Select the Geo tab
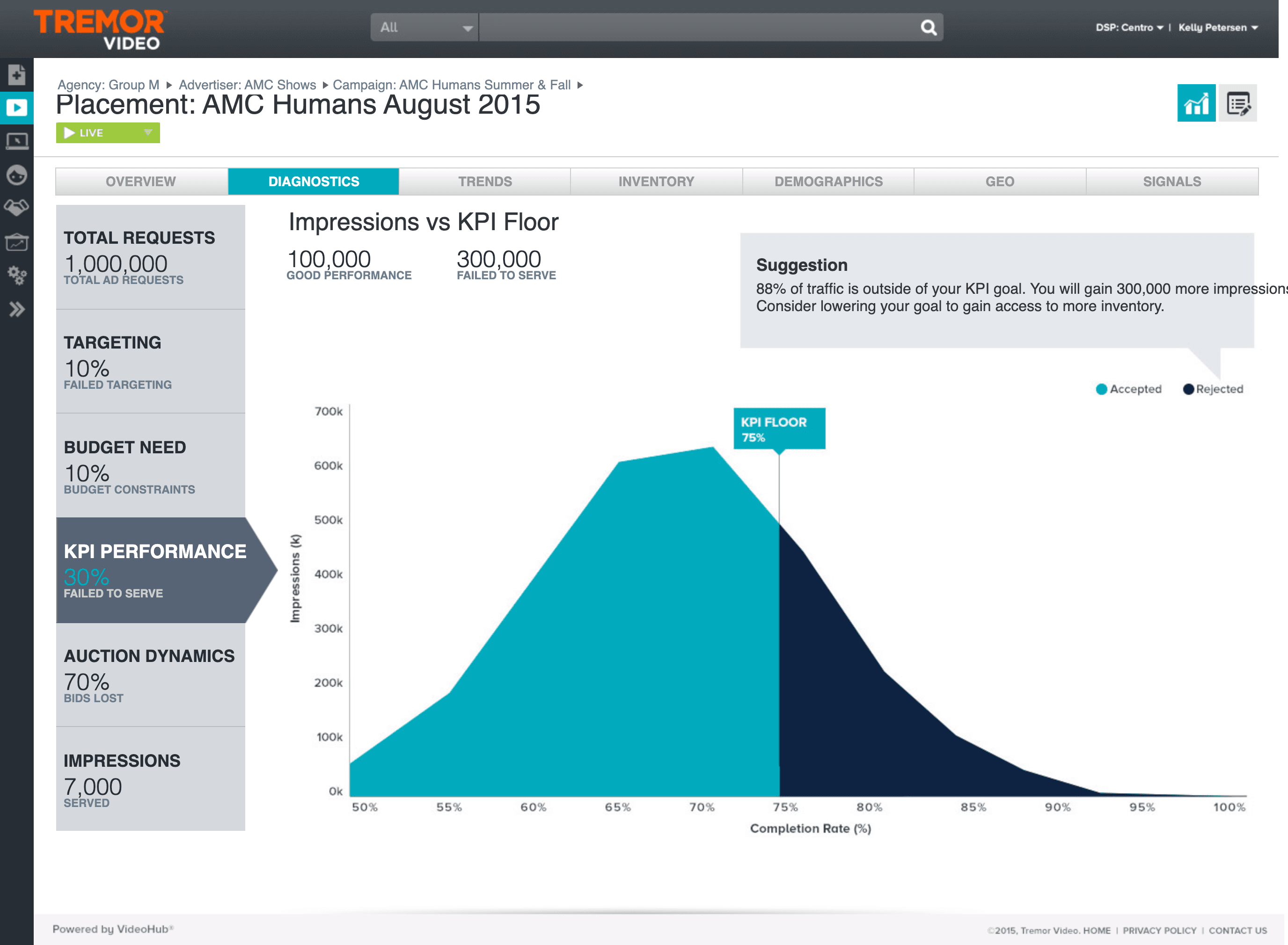 1000,182
